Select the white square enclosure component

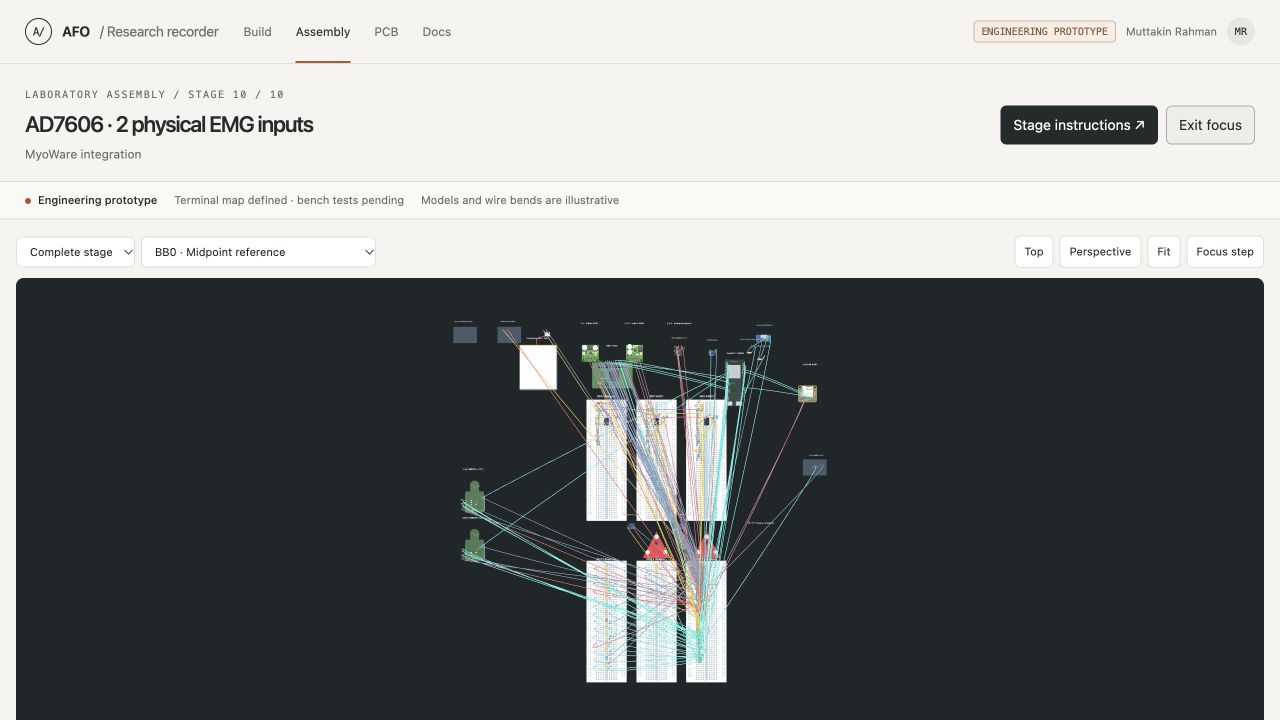point(538,367)
